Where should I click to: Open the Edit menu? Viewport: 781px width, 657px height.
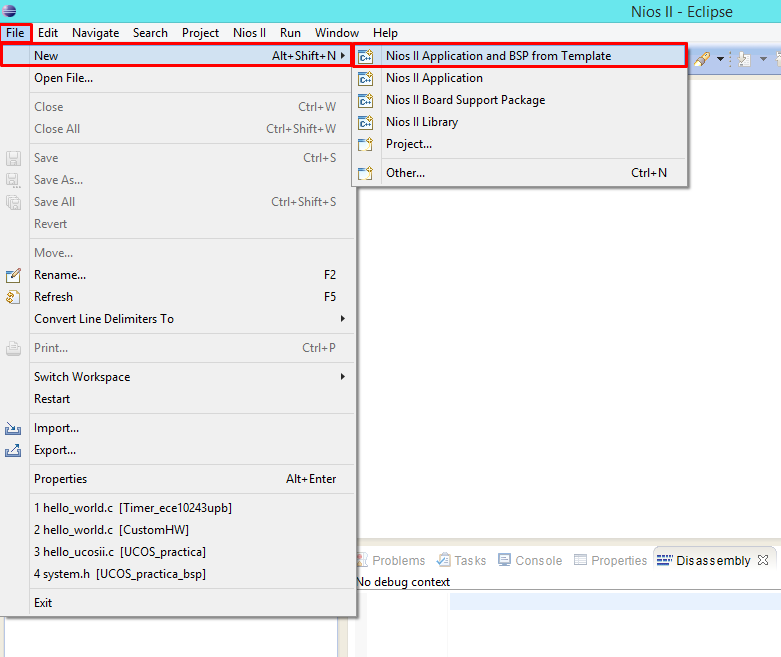click(48, 33)
